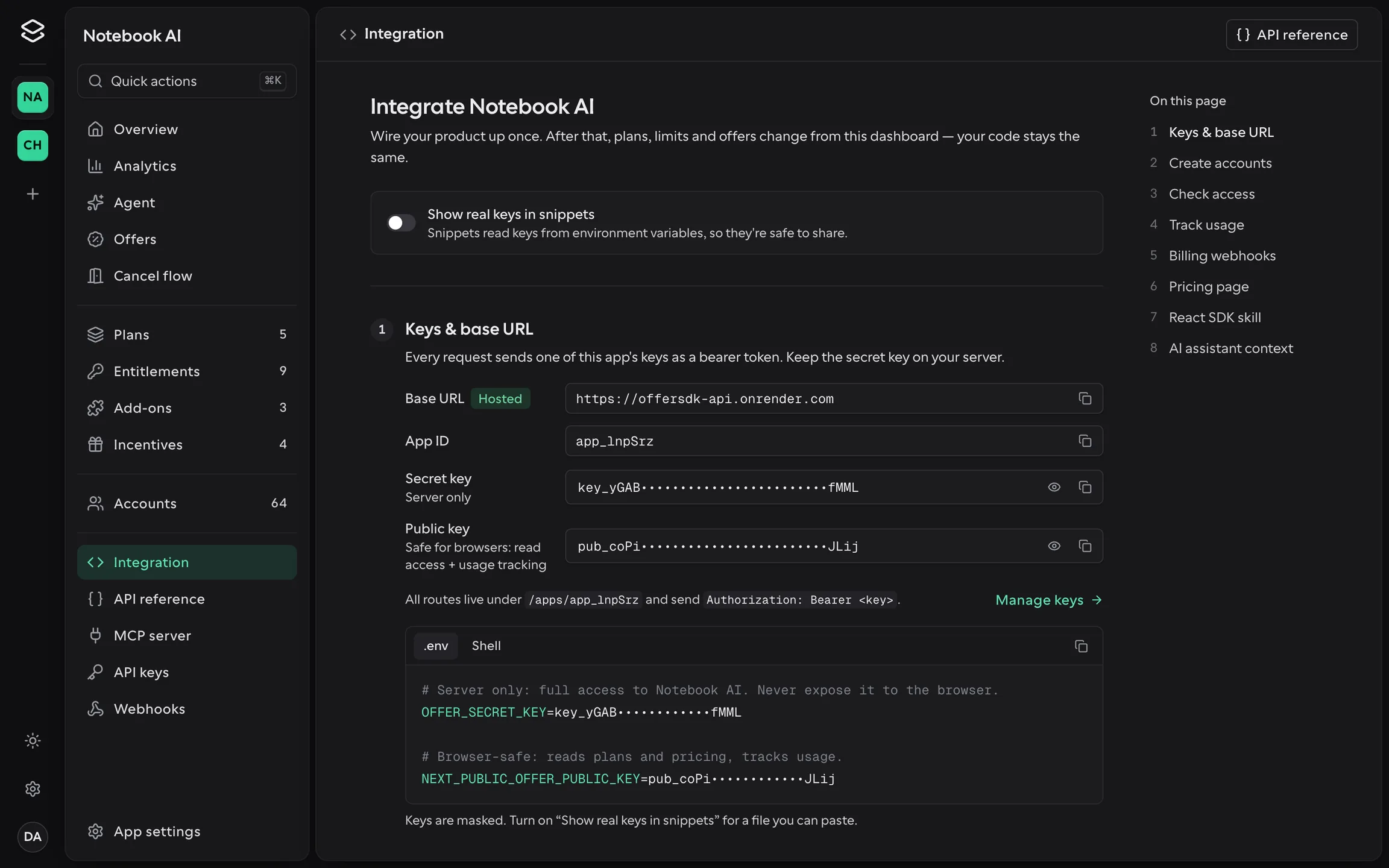Copy the App ID value
The height and width of the screenshot is (868, 1389).
tap(1085, 441)
